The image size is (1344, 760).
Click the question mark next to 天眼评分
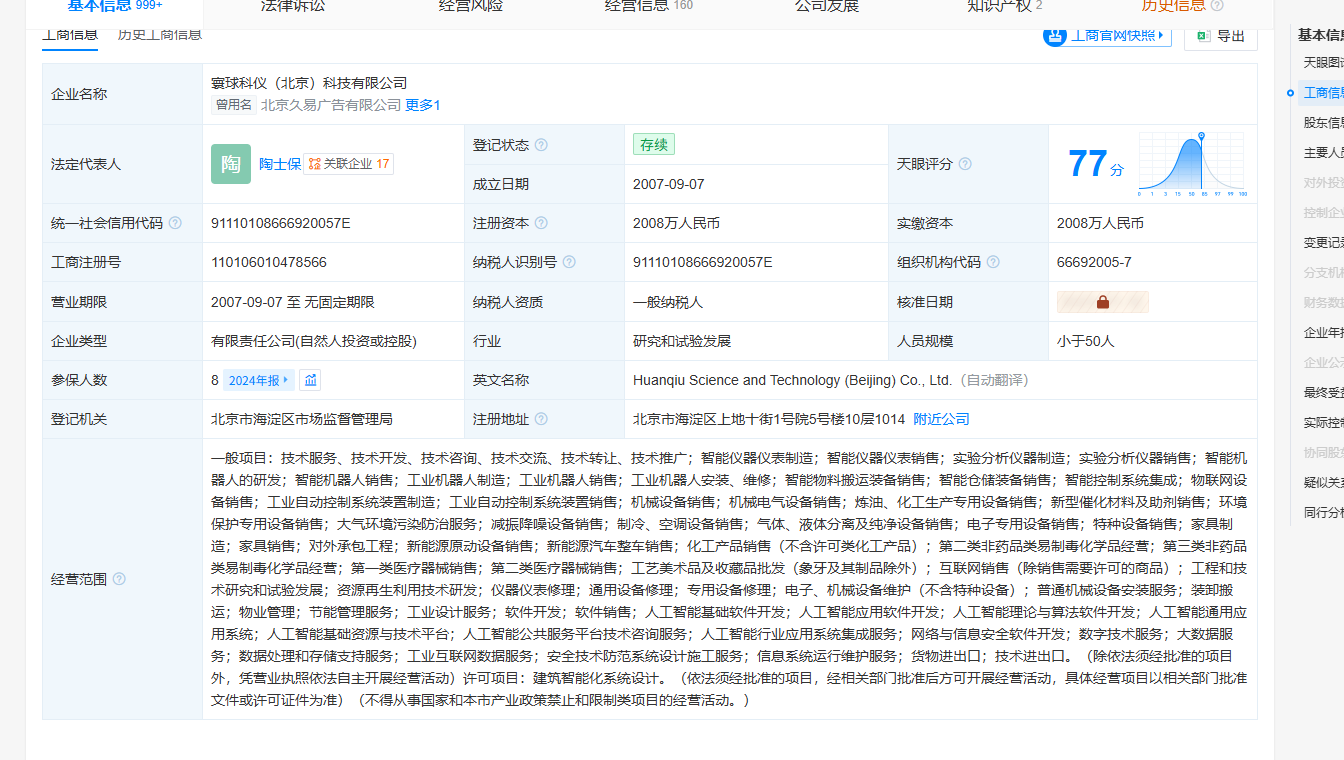pyautogui.click(x=965, y=164)
